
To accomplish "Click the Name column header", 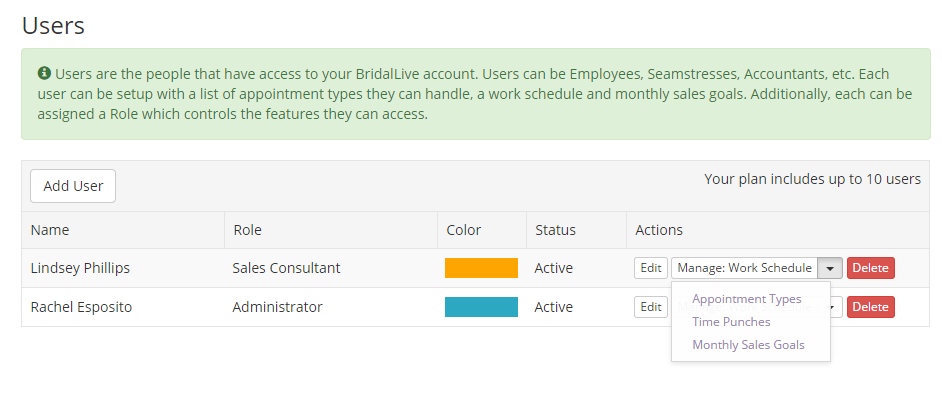I will 50,230.
